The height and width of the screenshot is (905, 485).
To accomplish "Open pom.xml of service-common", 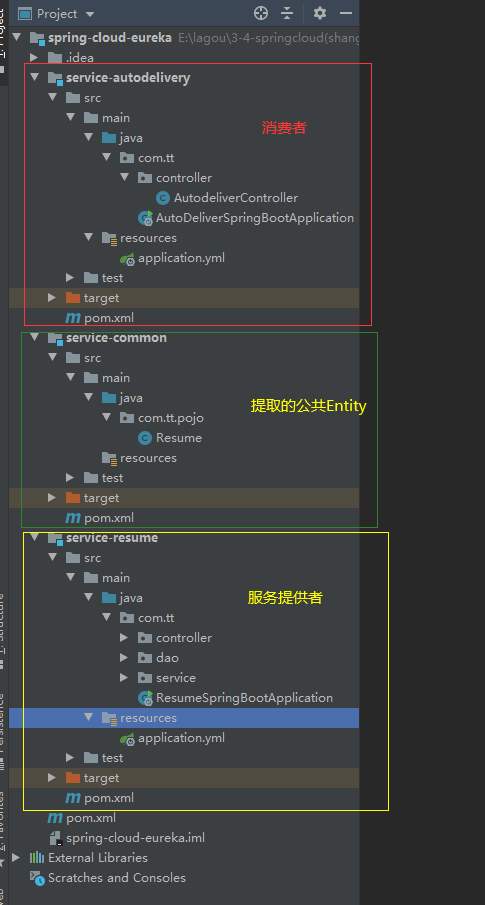I will (109, 518).
